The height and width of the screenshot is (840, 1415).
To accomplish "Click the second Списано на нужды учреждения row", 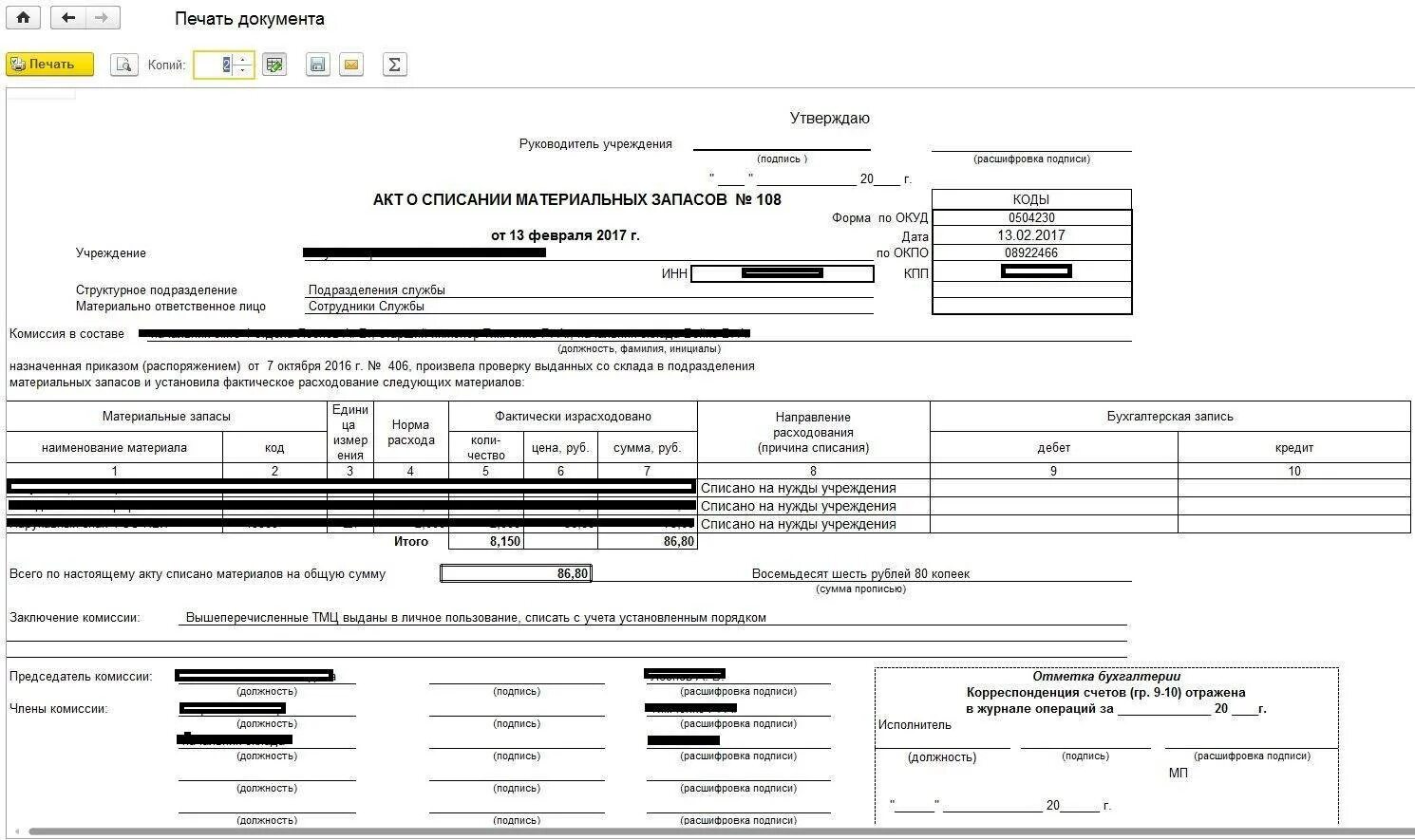I will tap(799, 506).
